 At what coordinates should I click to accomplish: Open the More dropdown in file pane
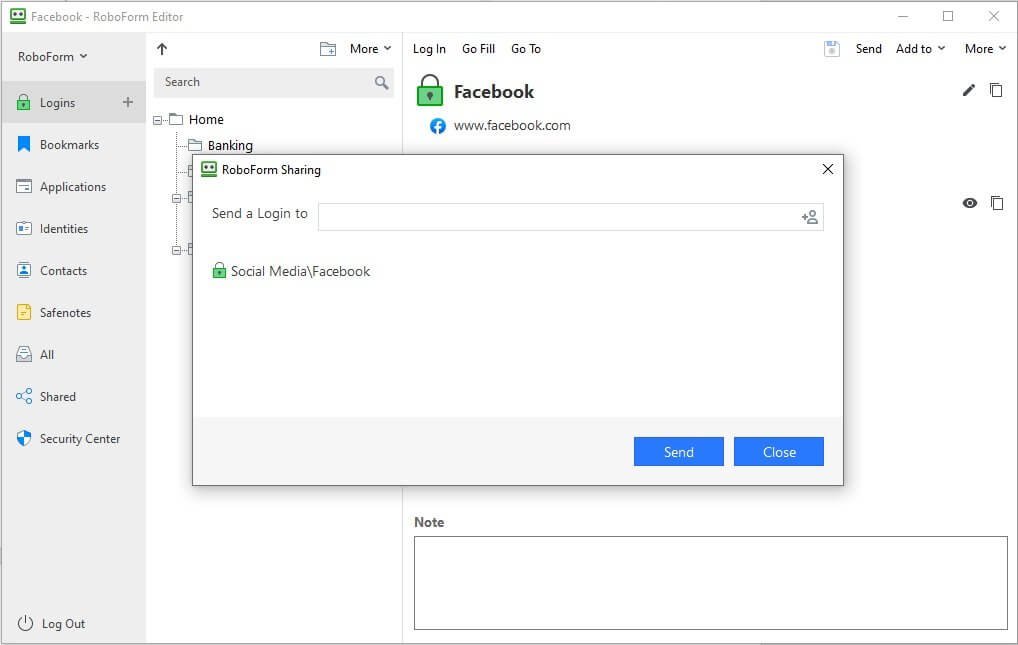370,49
